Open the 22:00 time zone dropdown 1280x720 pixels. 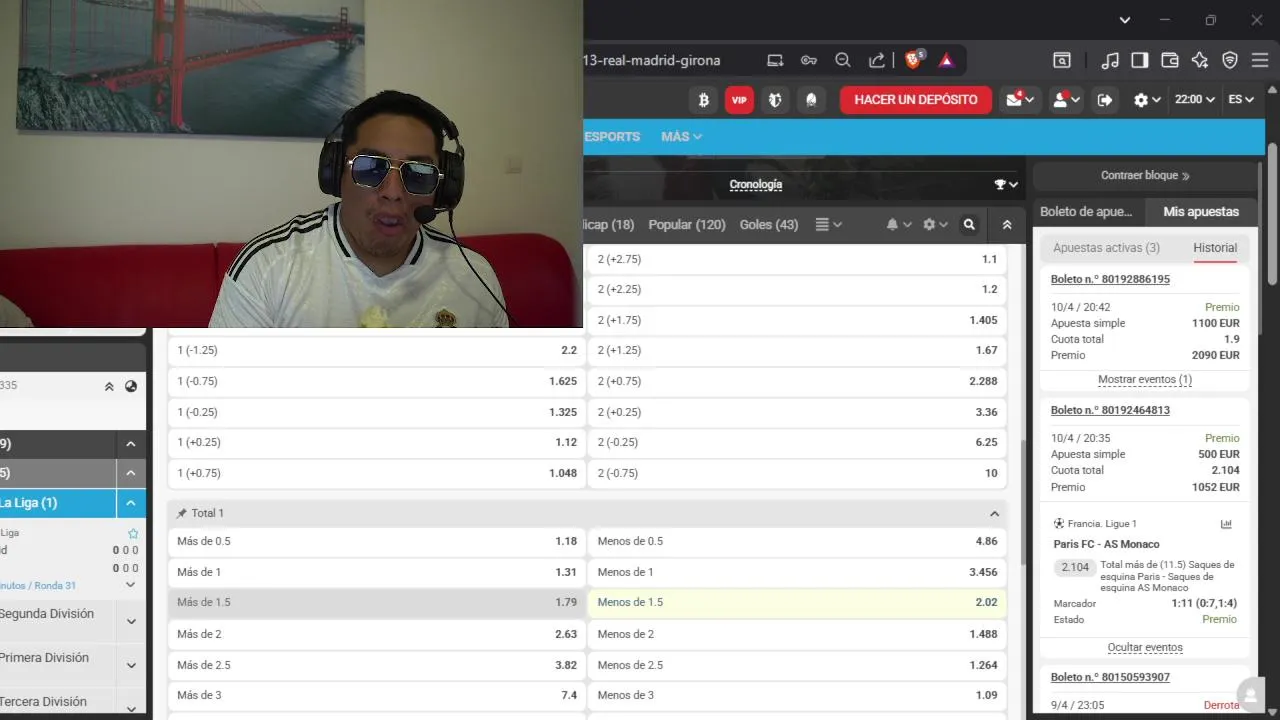[1194, 100]
